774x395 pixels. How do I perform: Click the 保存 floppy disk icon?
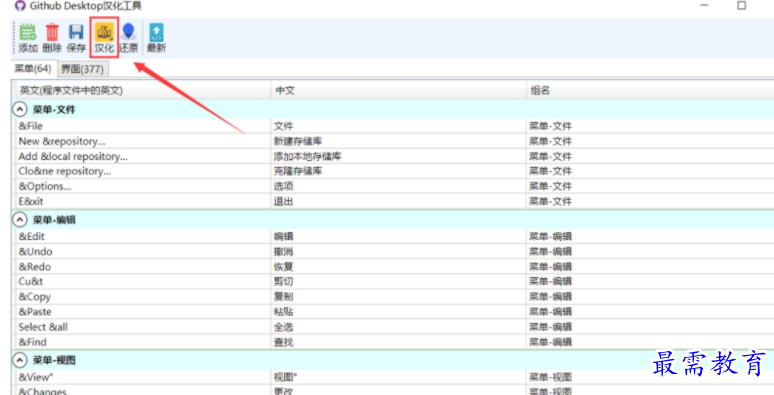tap(76, 38)
